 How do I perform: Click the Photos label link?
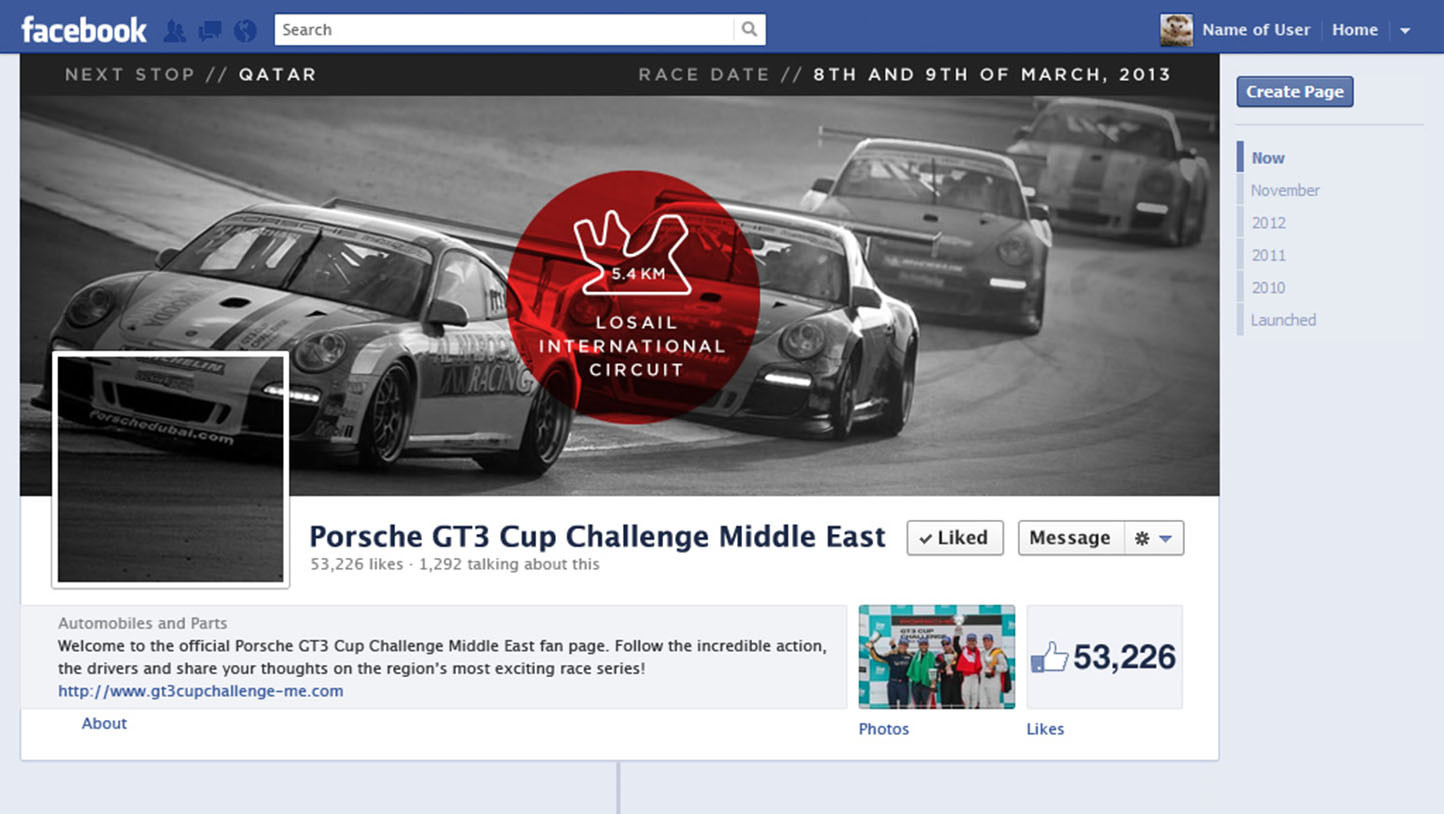[884, 729]
